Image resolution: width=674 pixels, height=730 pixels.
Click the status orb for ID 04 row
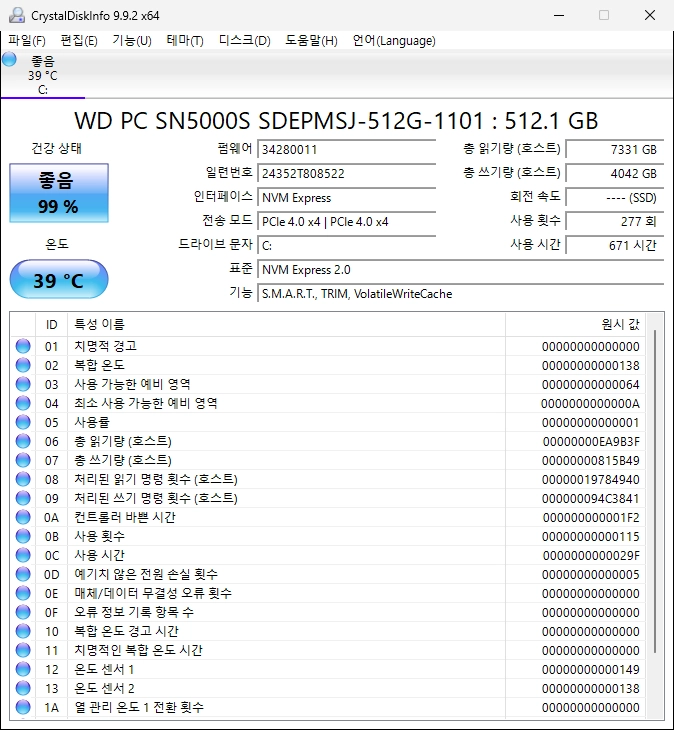[x=23, y=403]
